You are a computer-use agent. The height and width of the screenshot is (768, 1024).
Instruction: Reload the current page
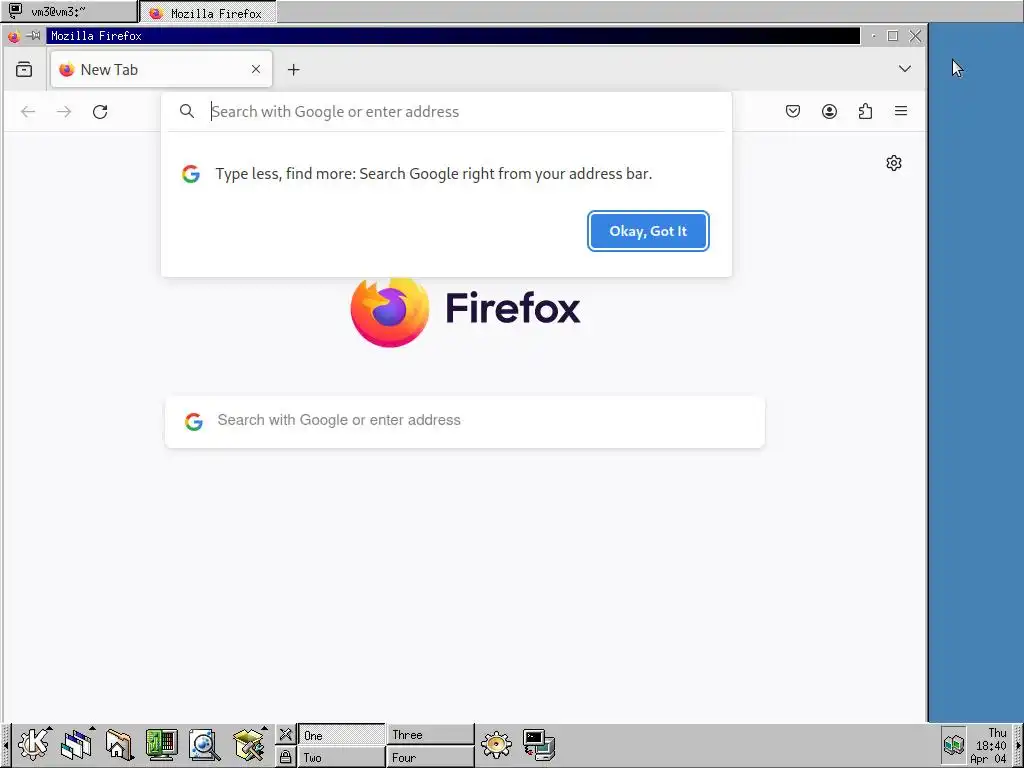tap(100, 112)
